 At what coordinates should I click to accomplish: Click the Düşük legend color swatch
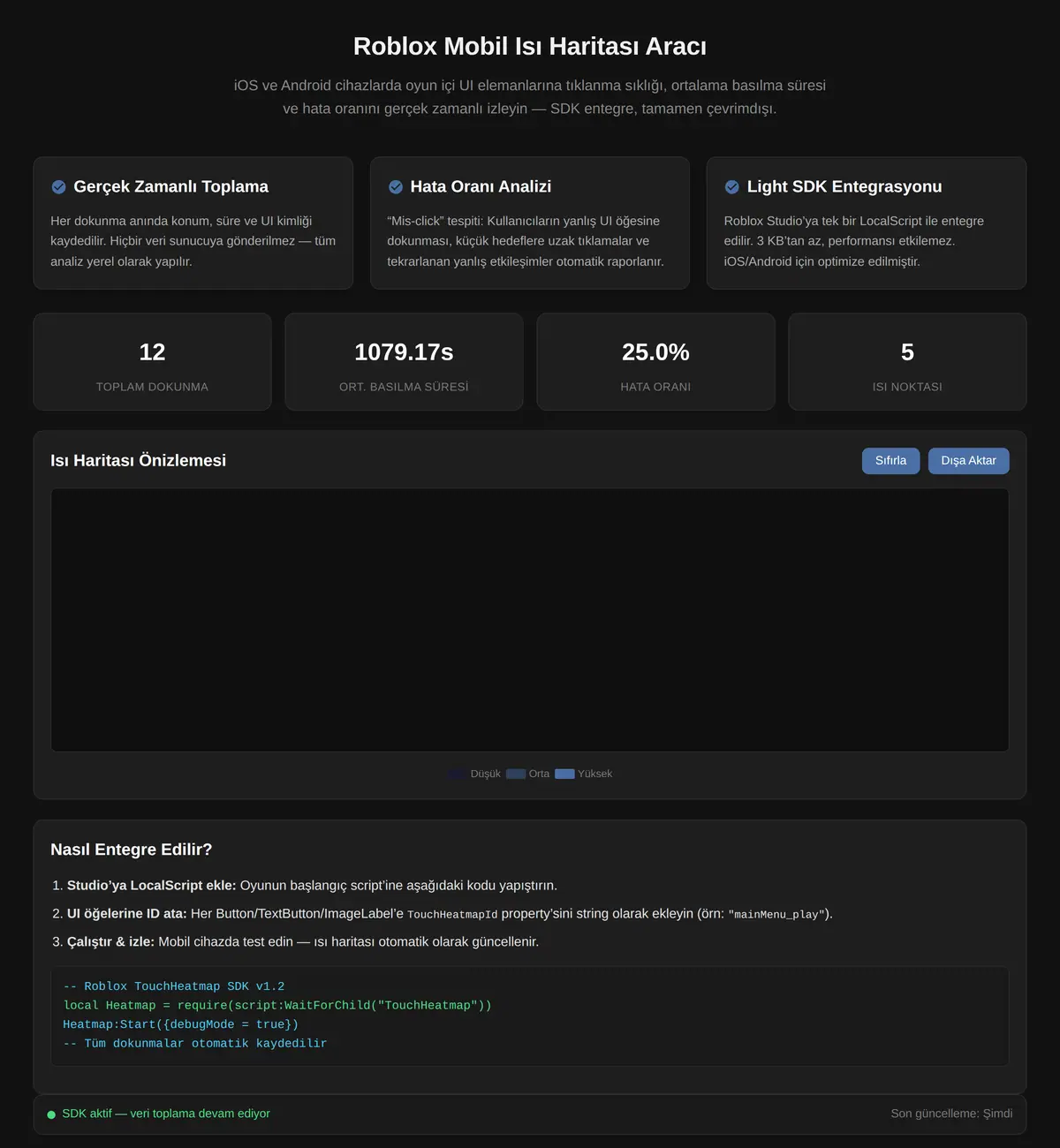point(458,774)
